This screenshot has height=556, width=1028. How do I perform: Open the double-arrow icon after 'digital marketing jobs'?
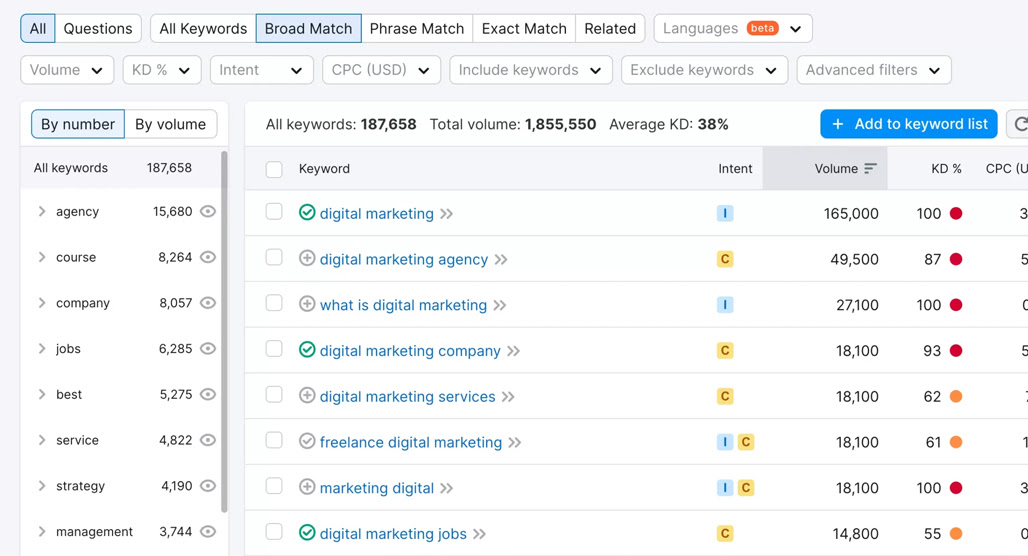479,534
